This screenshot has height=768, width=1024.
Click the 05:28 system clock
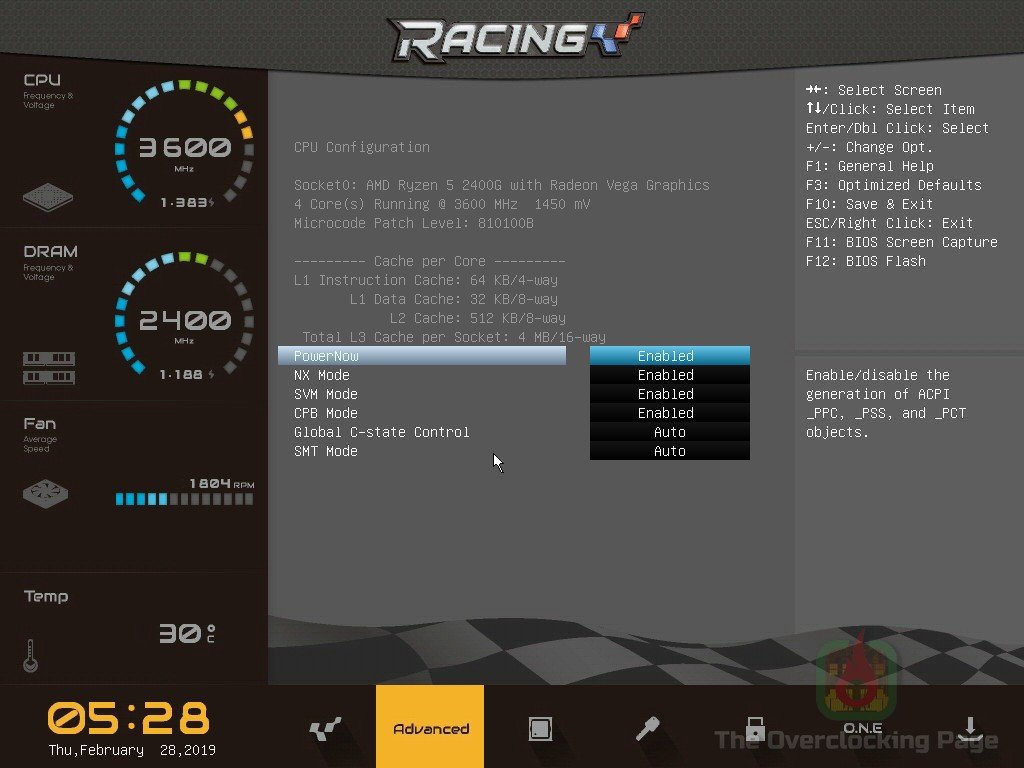[129, 718]
